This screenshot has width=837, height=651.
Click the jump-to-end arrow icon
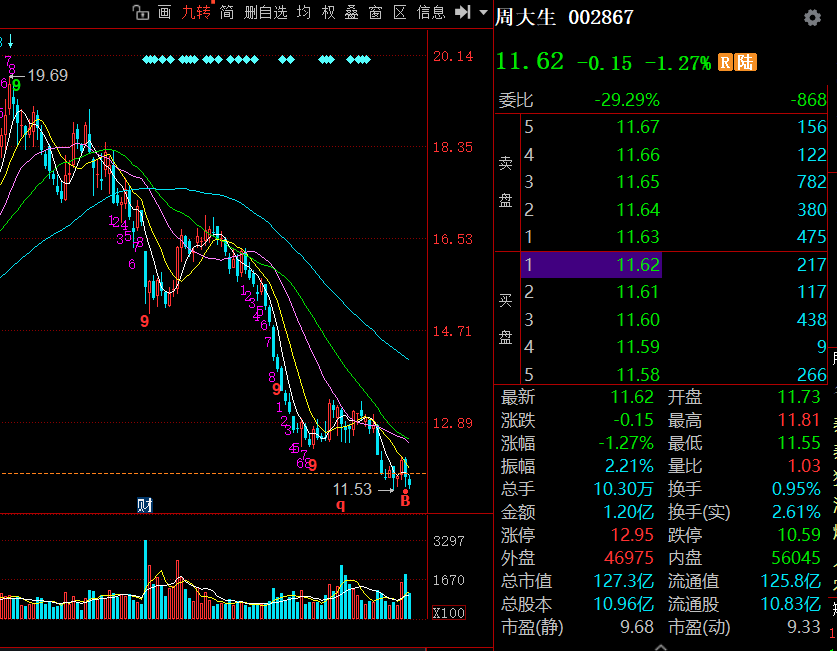coord(463,12)
